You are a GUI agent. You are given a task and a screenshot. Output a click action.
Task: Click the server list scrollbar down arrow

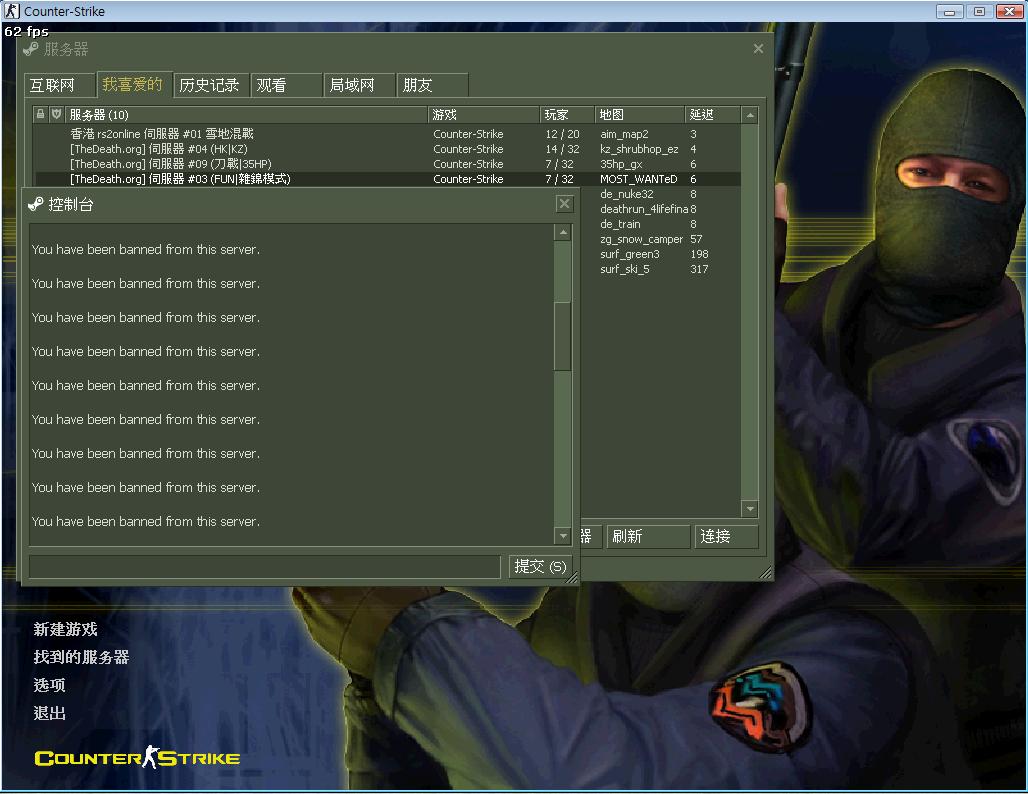point(750,508)
